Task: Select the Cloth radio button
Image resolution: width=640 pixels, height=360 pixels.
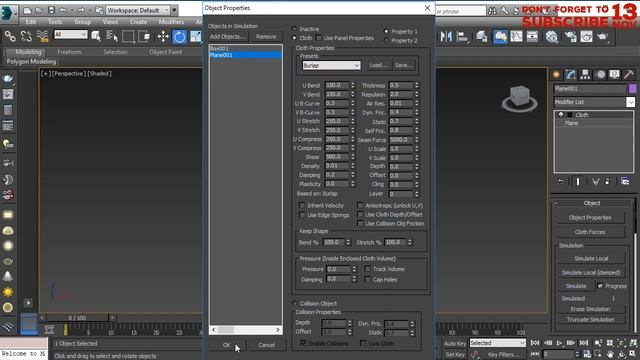Action: click(294, 38)
